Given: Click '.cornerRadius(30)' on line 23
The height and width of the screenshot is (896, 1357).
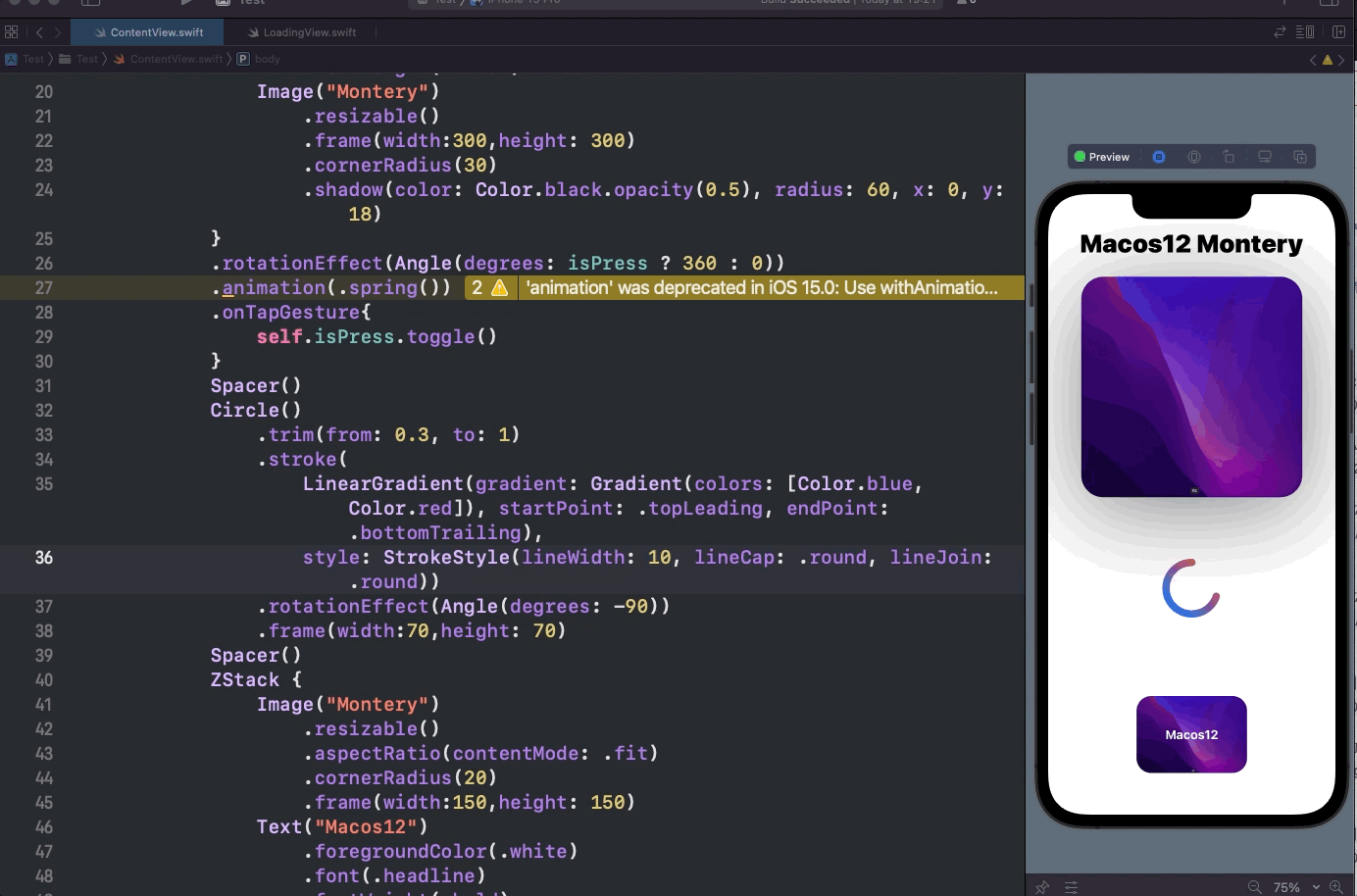Looking at the screenshot, I should 400,165.
